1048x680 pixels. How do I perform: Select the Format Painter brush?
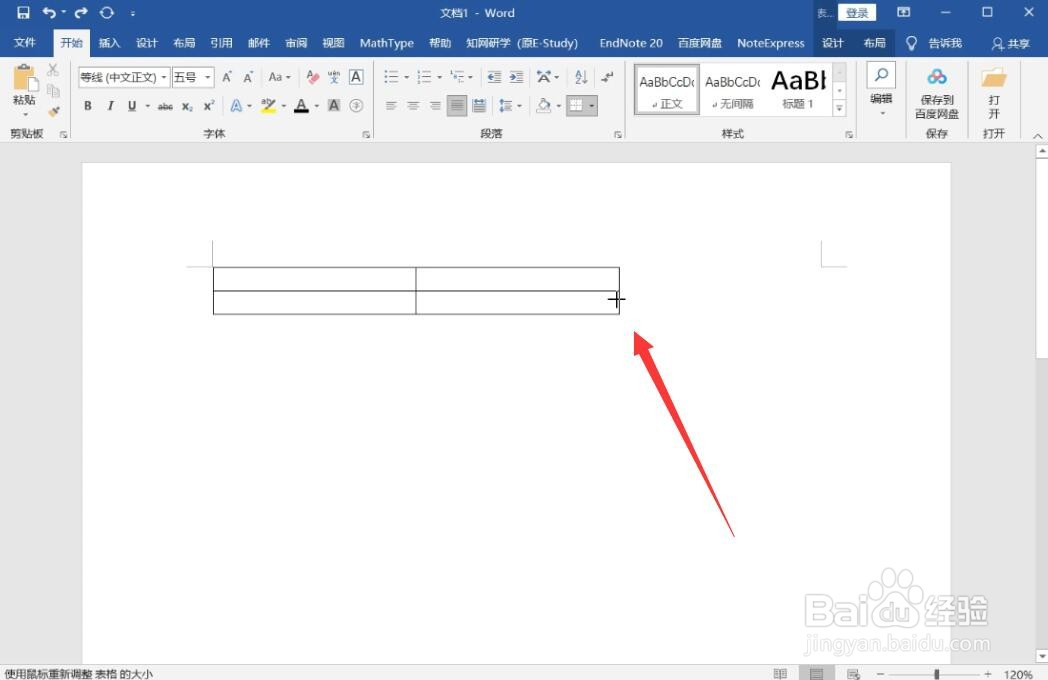tap(53, 111)
